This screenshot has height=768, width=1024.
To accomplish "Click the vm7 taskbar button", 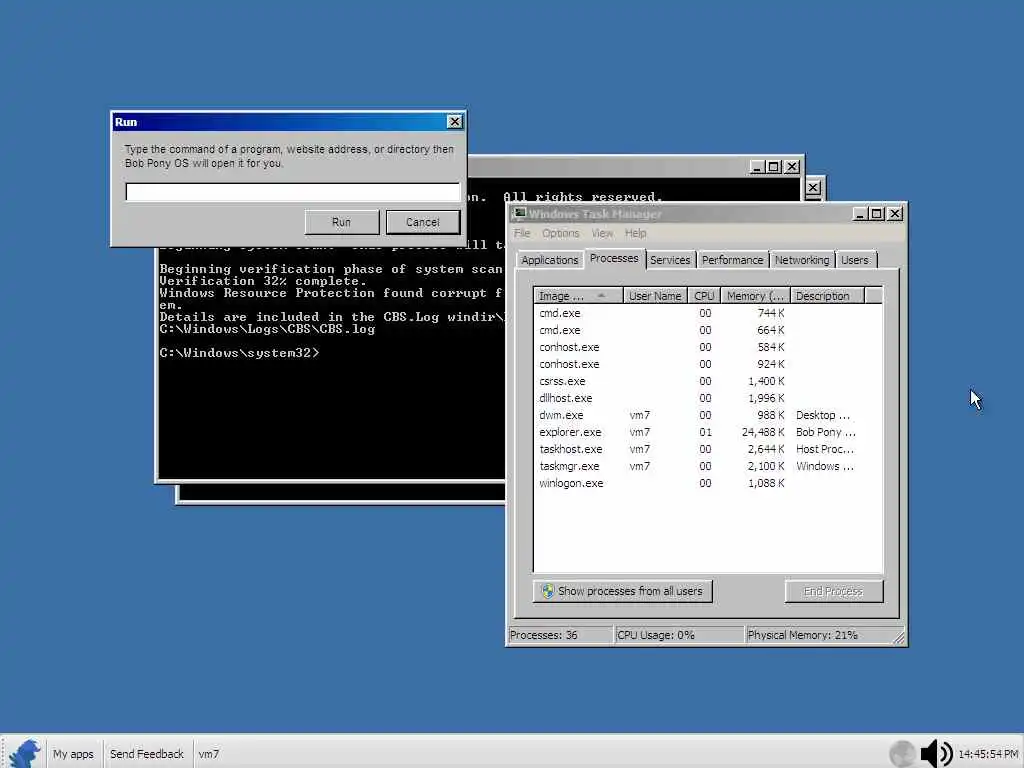I will pos(209,754).
